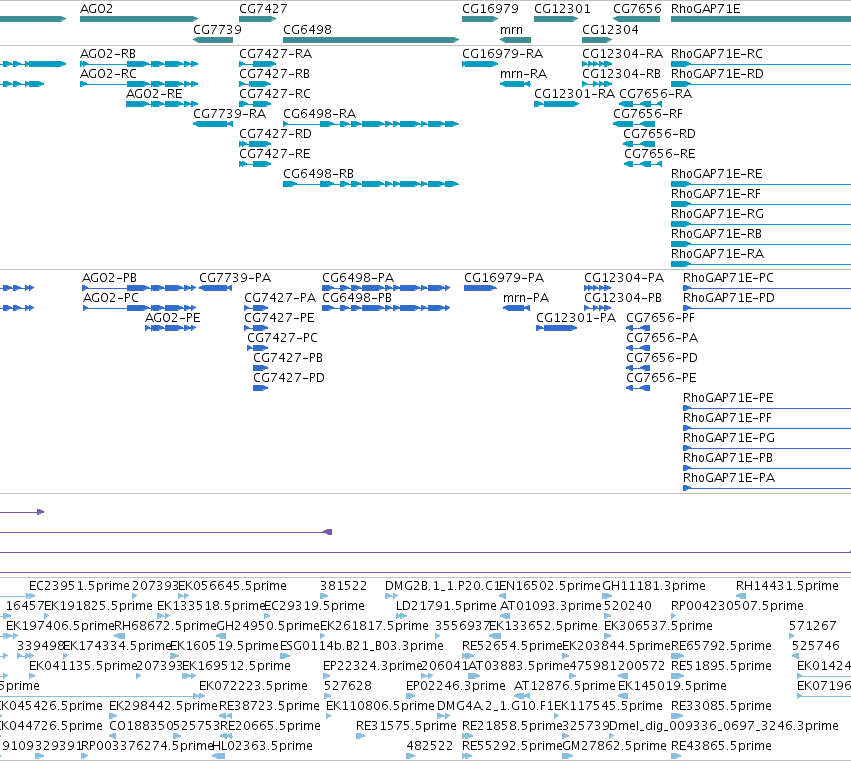Click the RhoGAP71E gene label
Image resolution: width=851 pixels, height=761 pixels.
pyautogui.click(x=706, y=9)
